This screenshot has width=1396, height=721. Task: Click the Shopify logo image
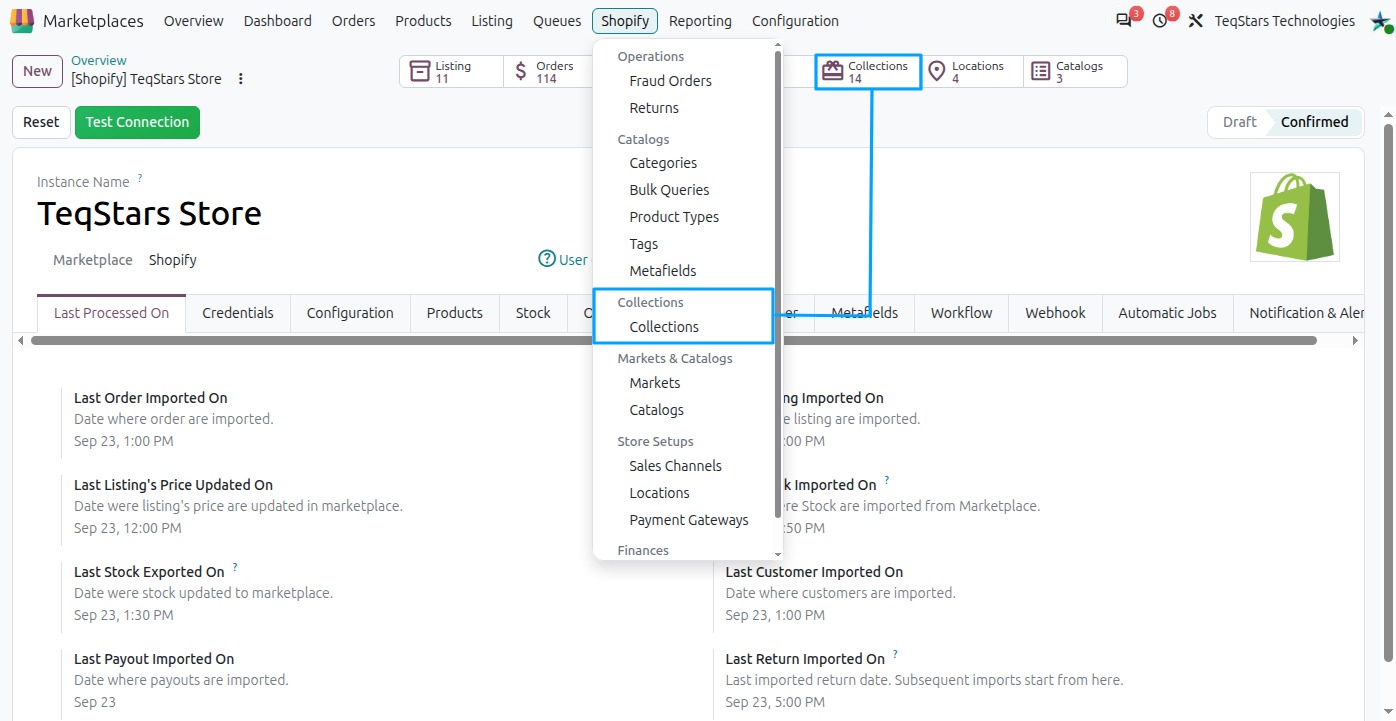coord(1295,216)
